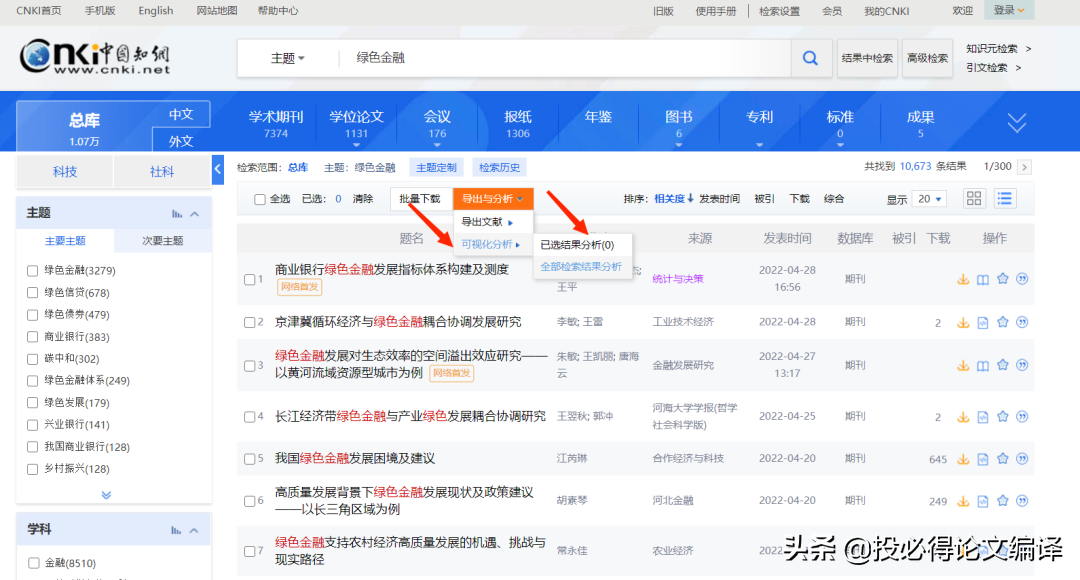Viewport: 1080px width, 580px height.
Task: Open 高级检索 advanced search
Action: click(x=927, y=58)
